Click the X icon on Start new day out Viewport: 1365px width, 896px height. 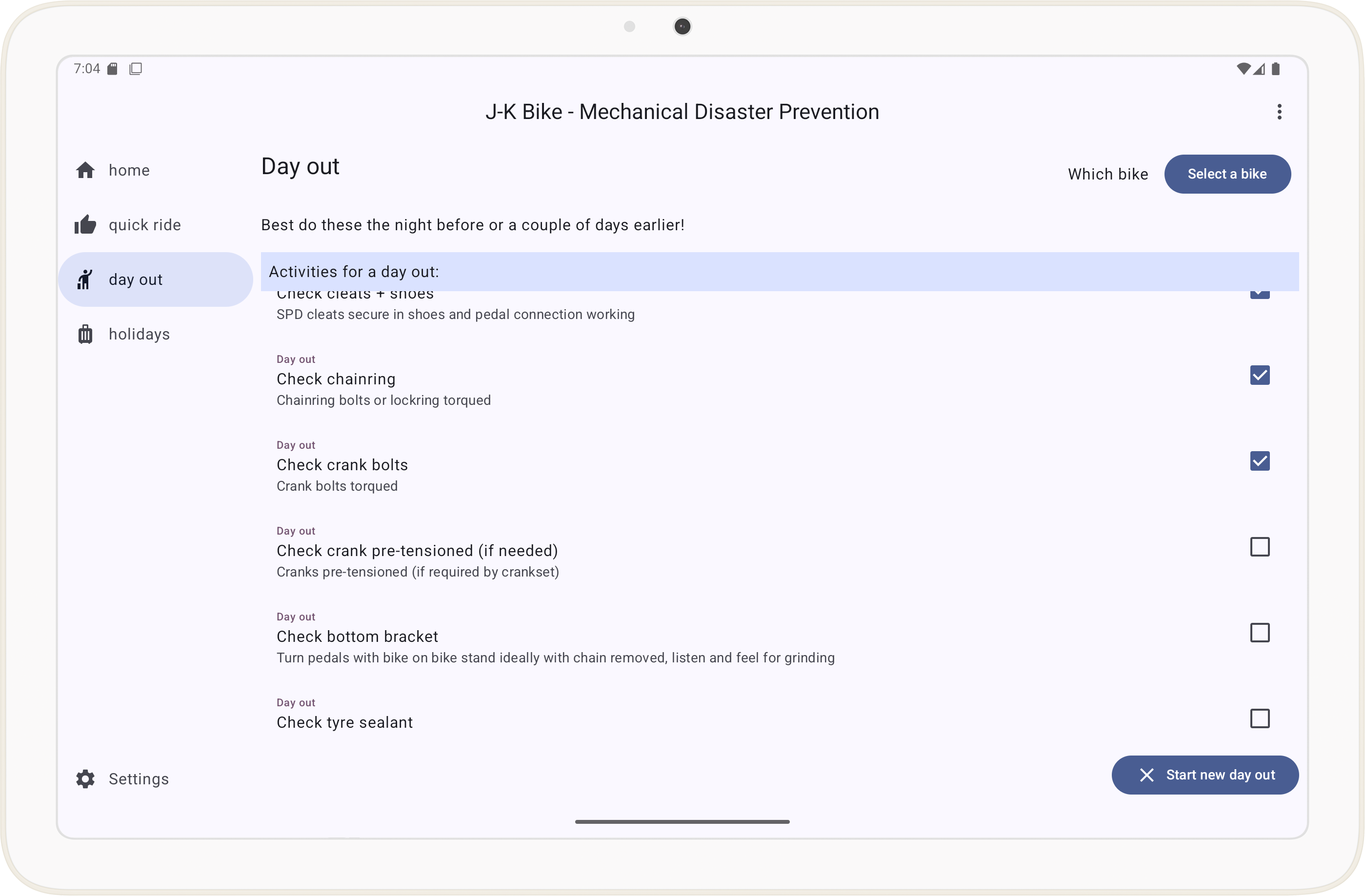pyautogui.click(x=1146, y=775)
